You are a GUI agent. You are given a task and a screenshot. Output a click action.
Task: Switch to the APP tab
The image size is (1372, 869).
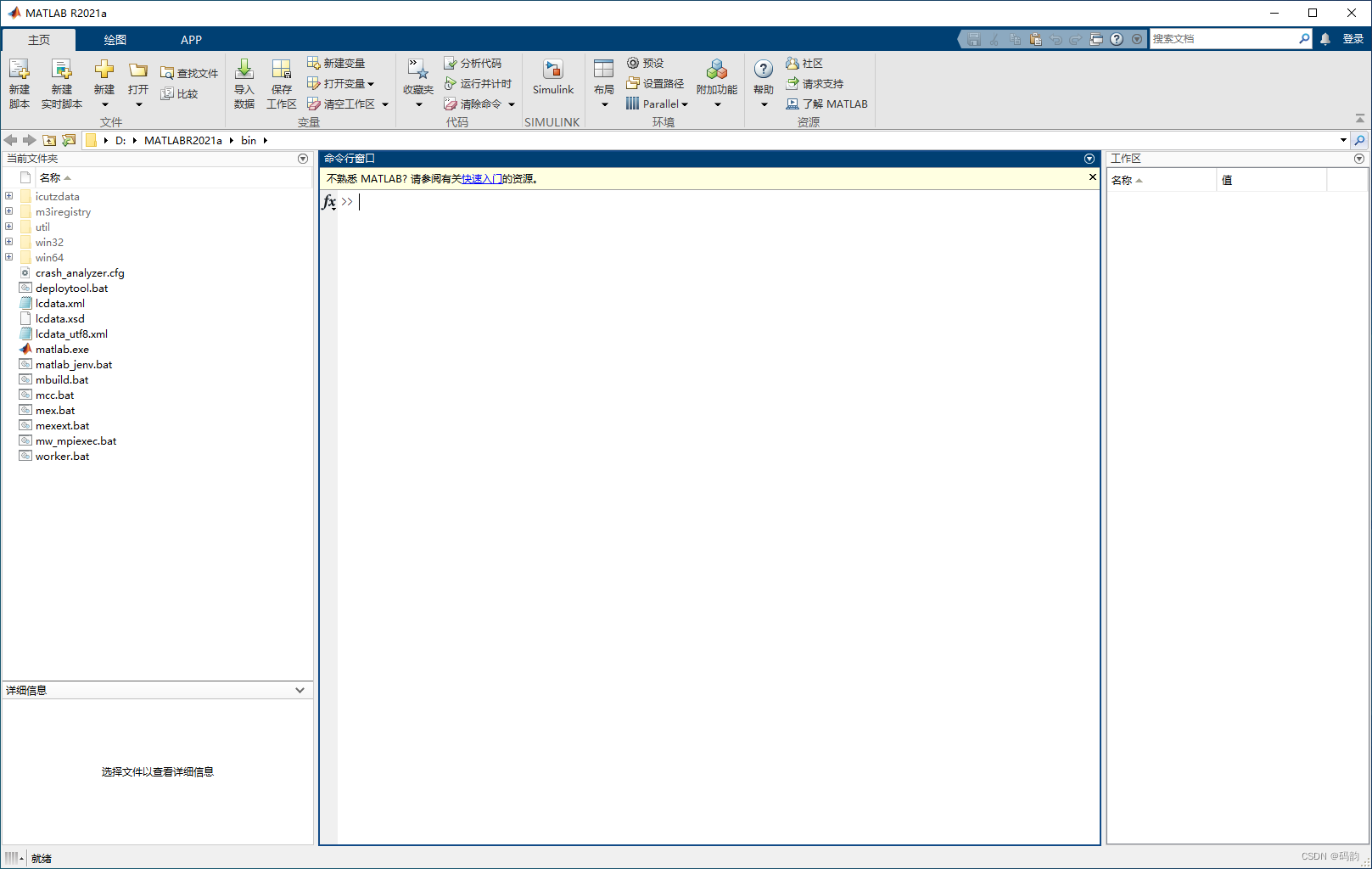coord(191,40)
